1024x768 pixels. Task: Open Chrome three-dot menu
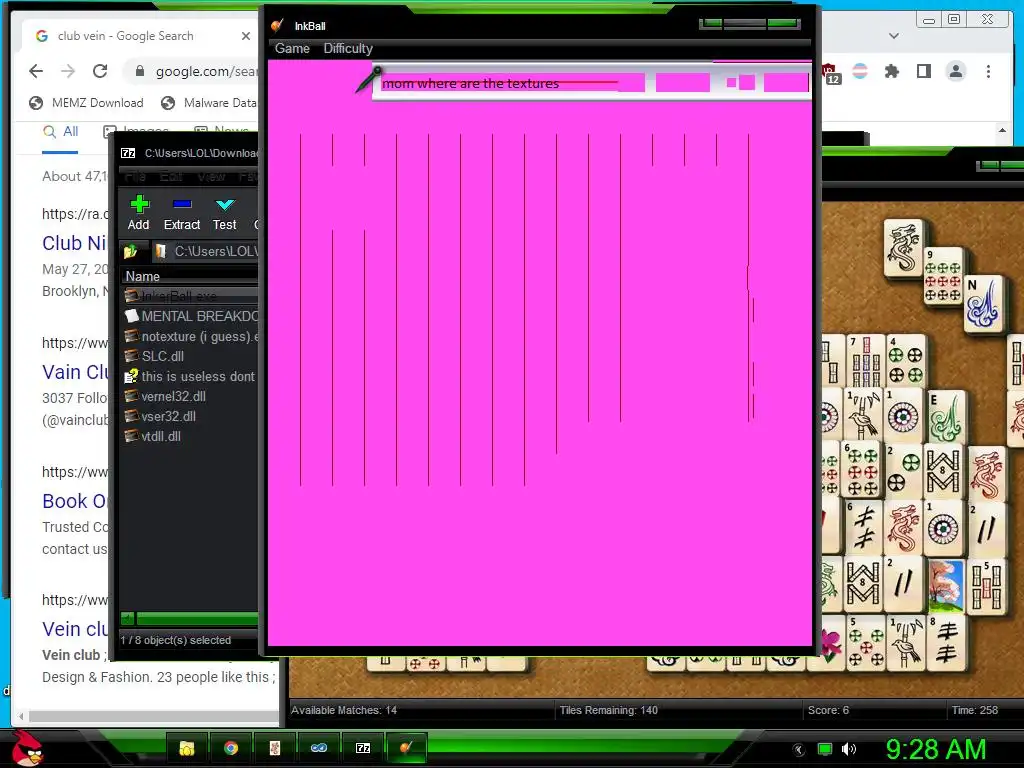[x=988, y=71]
